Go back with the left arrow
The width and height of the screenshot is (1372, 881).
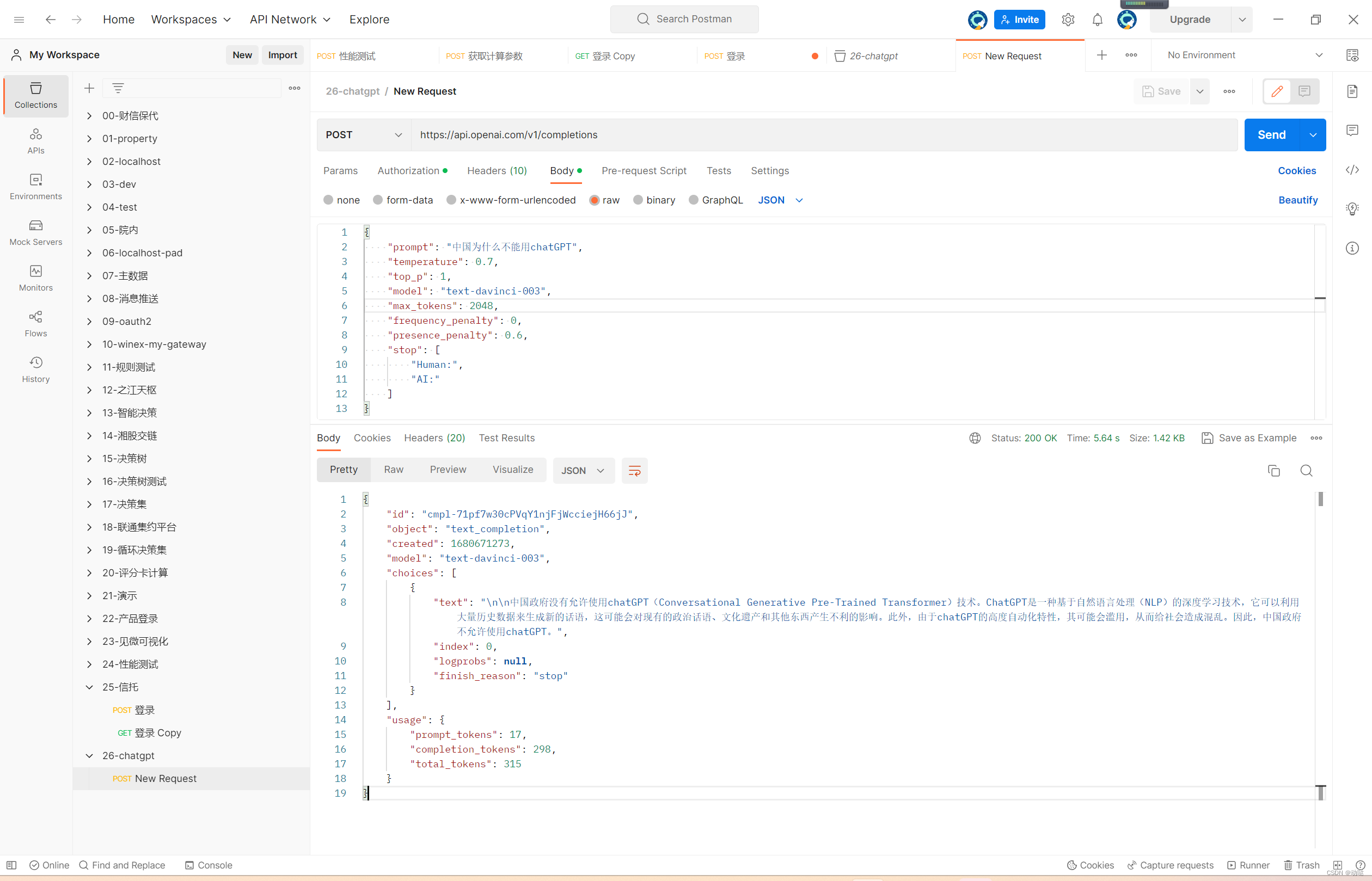[51, 20]
